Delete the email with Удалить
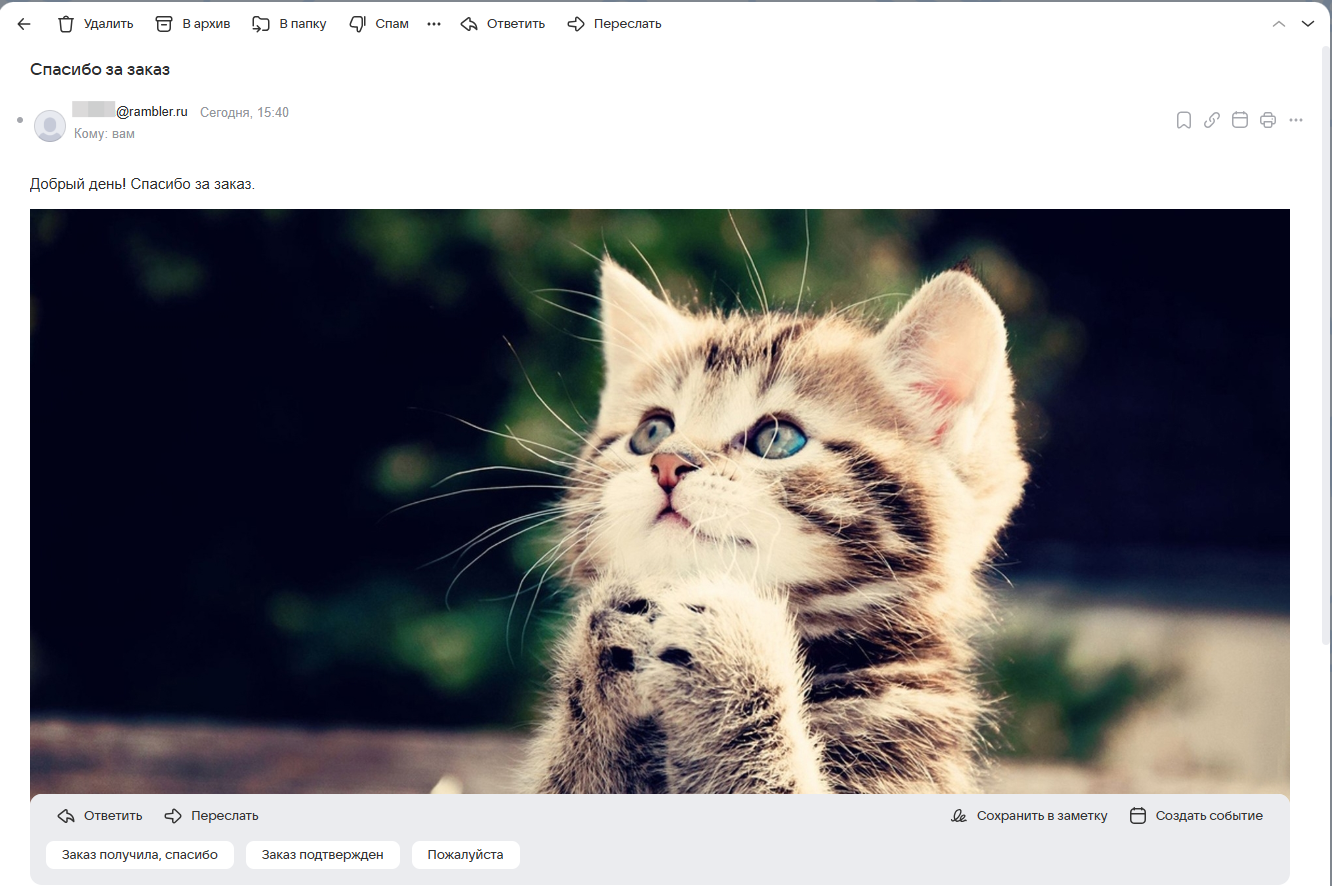 tap(95, 24)
